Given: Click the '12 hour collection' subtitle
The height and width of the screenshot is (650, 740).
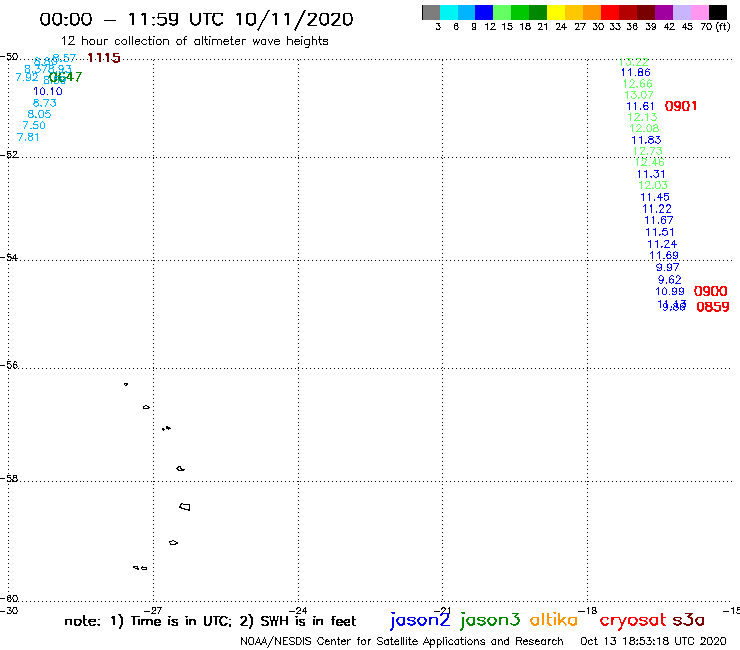Looking at the screenshot, I should click(194, 41).
